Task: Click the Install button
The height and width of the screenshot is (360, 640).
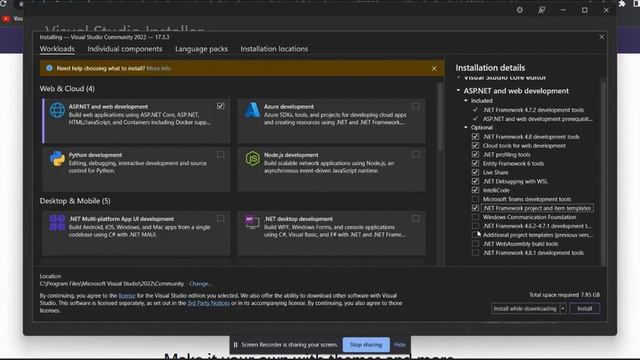Action: [x=584, y=309]
